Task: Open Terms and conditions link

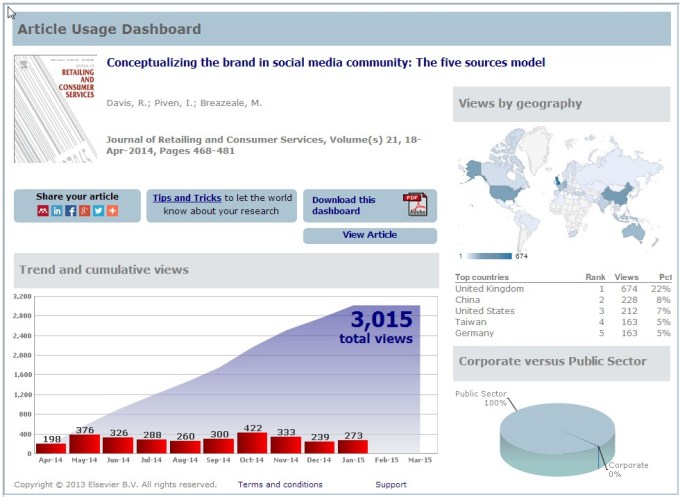Action: tap(280, 484)
